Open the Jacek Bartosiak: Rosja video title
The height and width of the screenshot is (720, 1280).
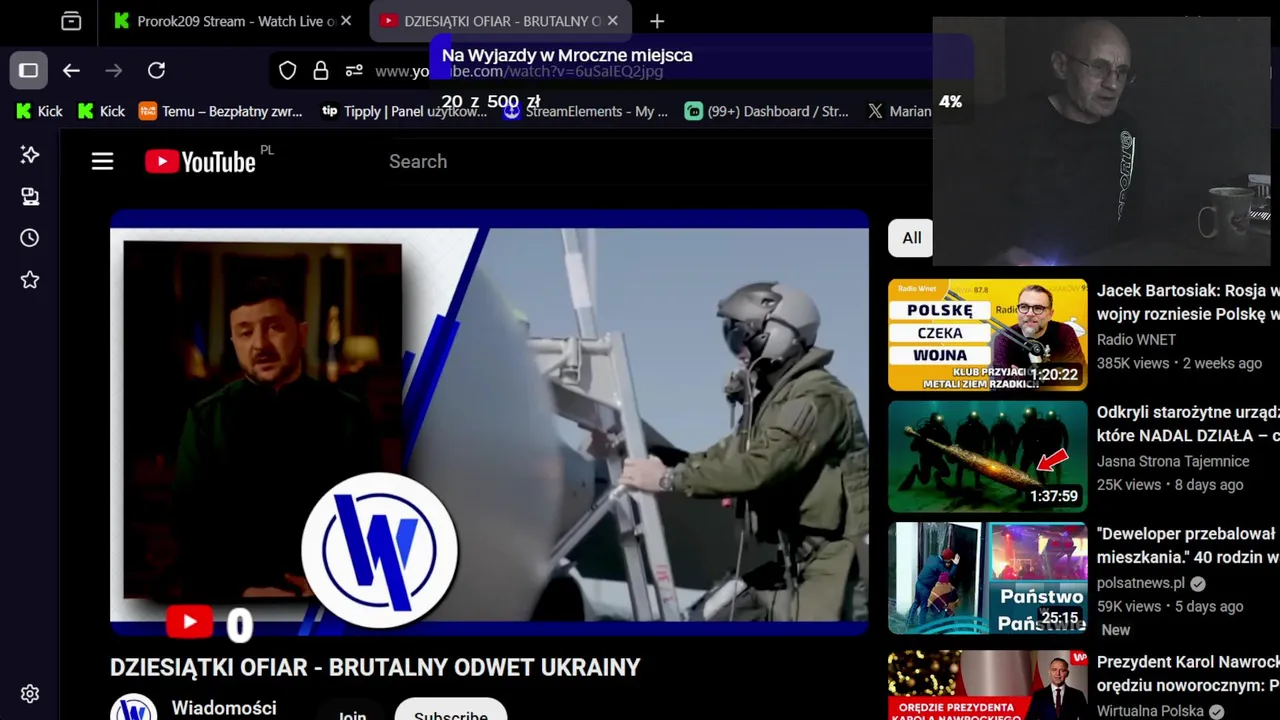point(1188,302)
